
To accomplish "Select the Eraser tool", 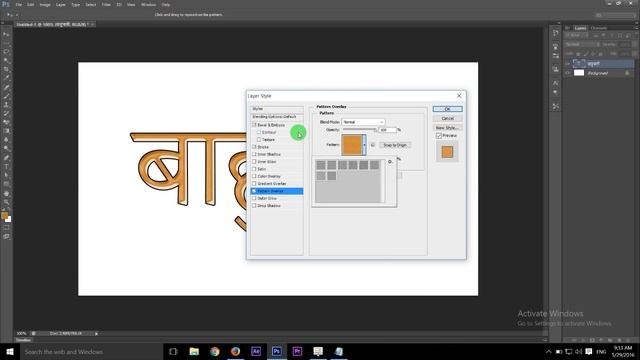I will 6,122.
